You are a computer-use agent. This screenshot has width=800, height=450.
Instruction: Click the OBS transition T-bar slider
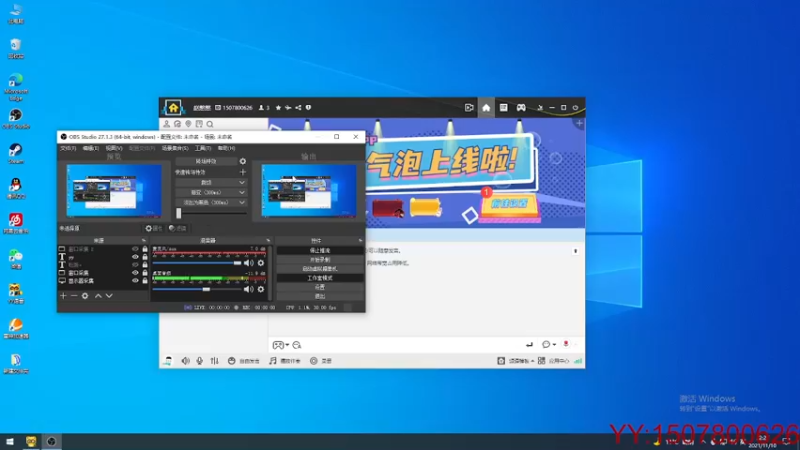pos(211,213)
